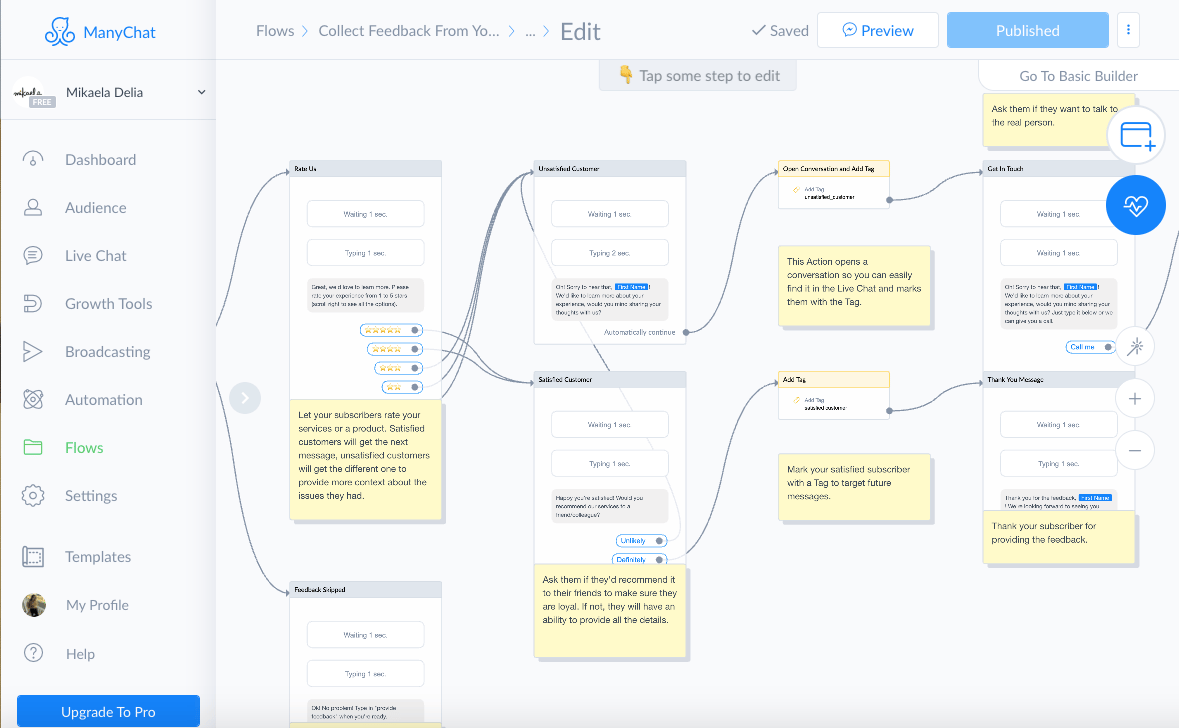Image resolution: width=1179 pixels, height=728 pixels.
Task: Expand the collapsed side panel arrow
Action: [x=245, y=398]
